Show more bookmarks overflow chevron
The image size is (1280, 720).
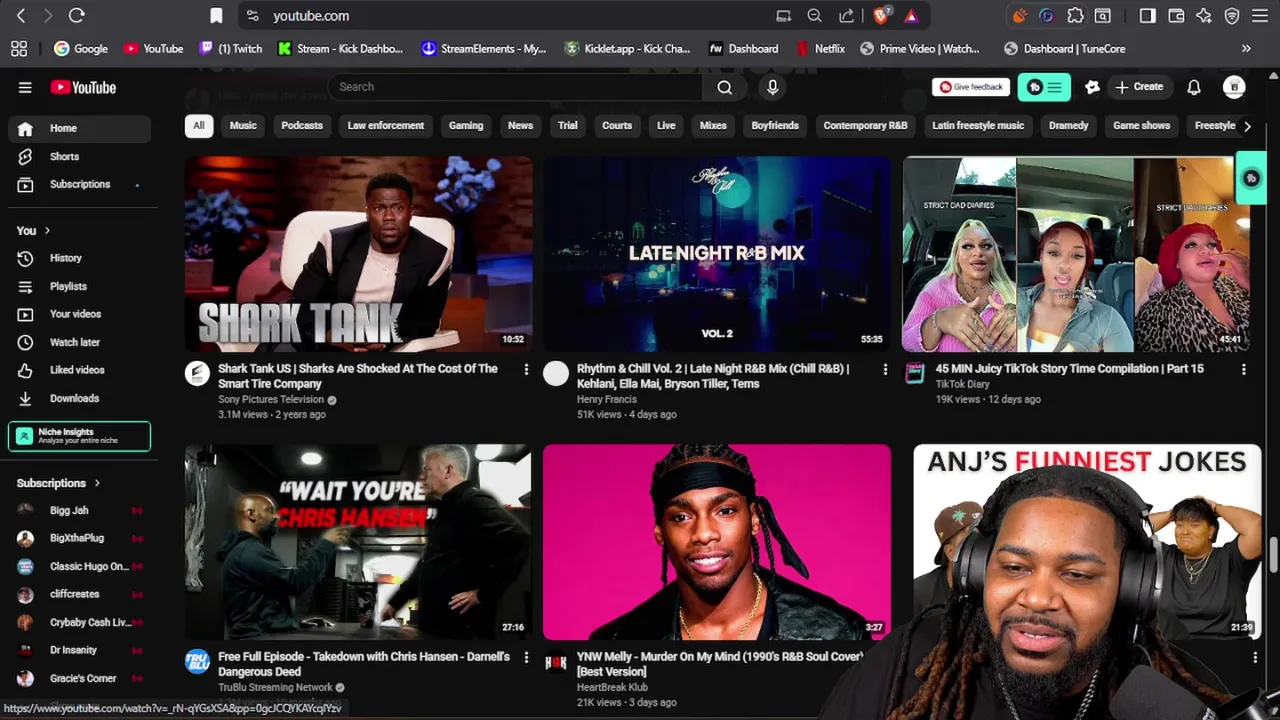coord(1246,48)
